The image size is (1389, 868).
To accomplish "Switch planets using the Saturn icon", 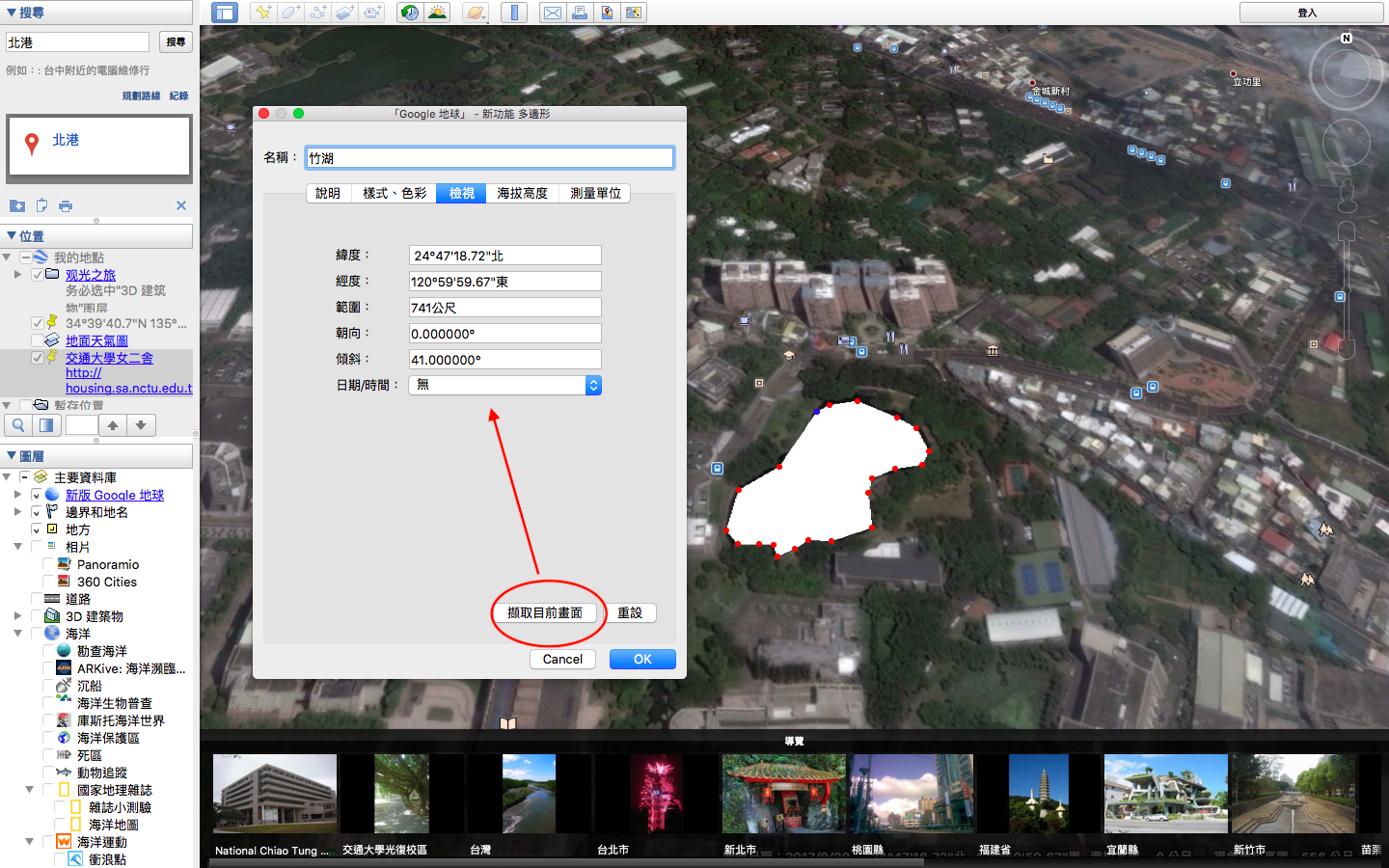I will tap(476, 13).
